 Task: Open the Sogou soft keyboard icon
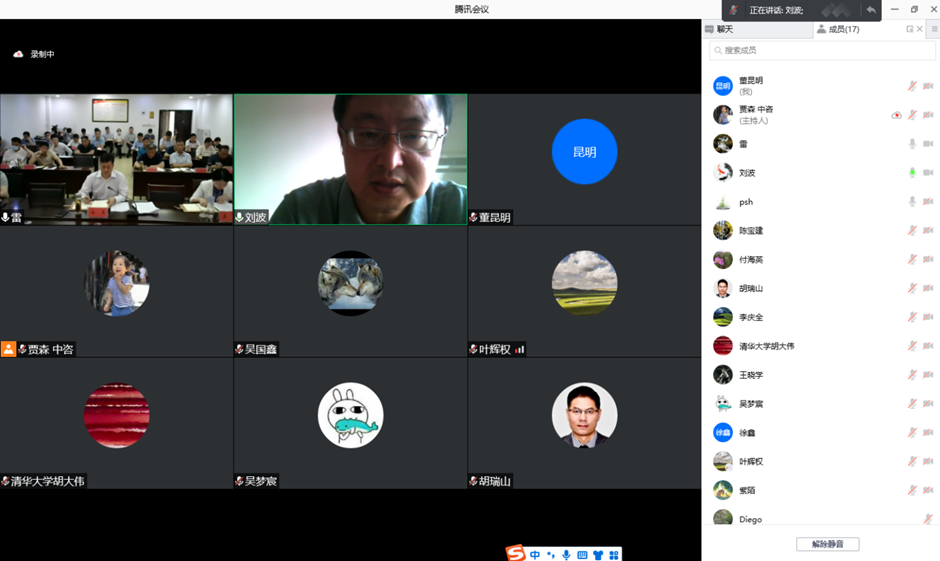tap(582, 555)
